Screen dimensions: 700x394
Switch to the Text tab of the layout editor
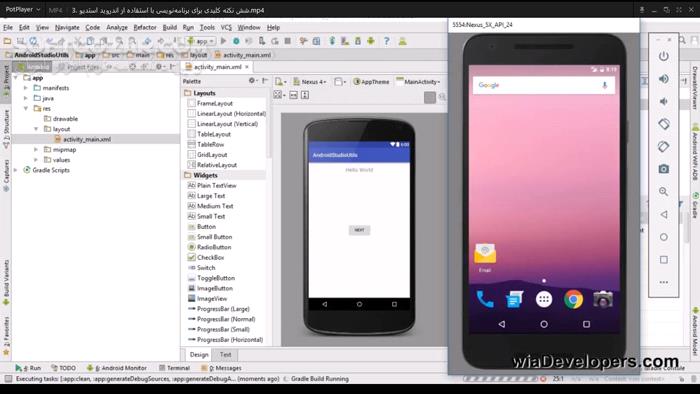pos(225,355)
